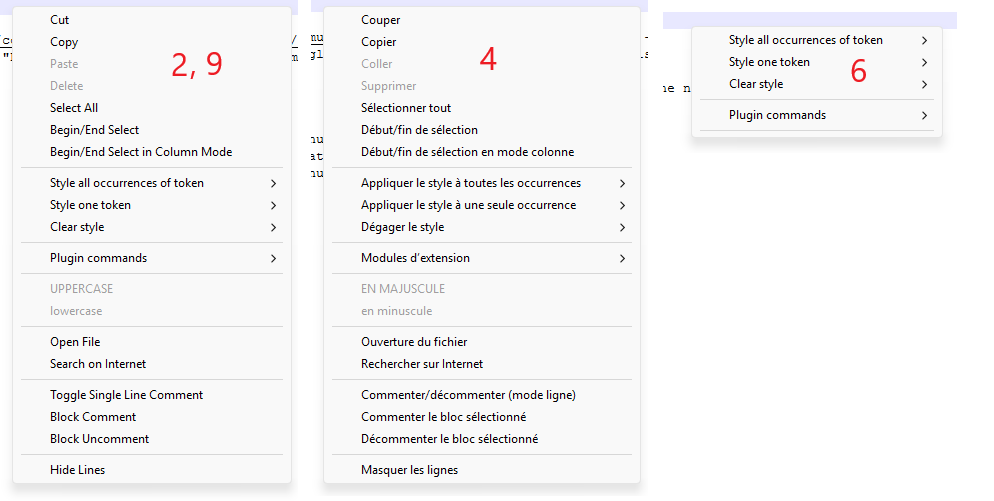Select Open File menu entry
The image size is (994, 501).
click(x=75, y=342)
